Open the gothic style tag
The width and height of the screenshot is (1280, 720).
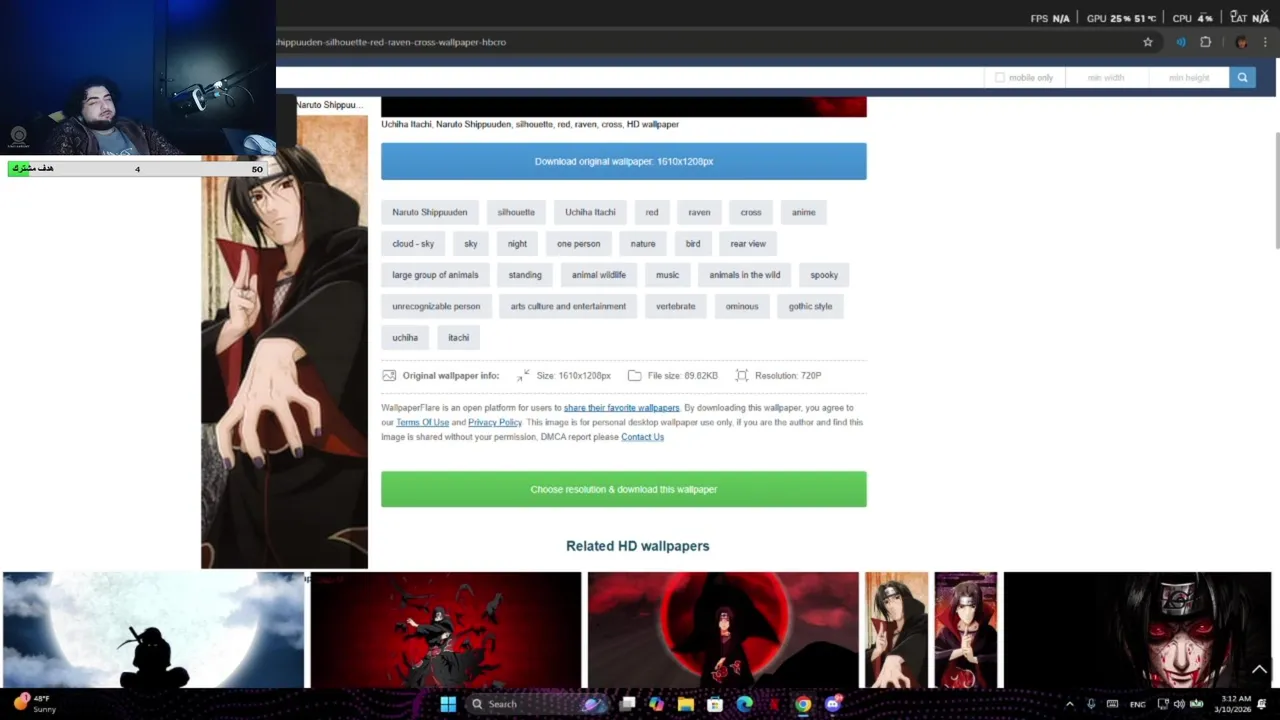(x=810, y=306)
